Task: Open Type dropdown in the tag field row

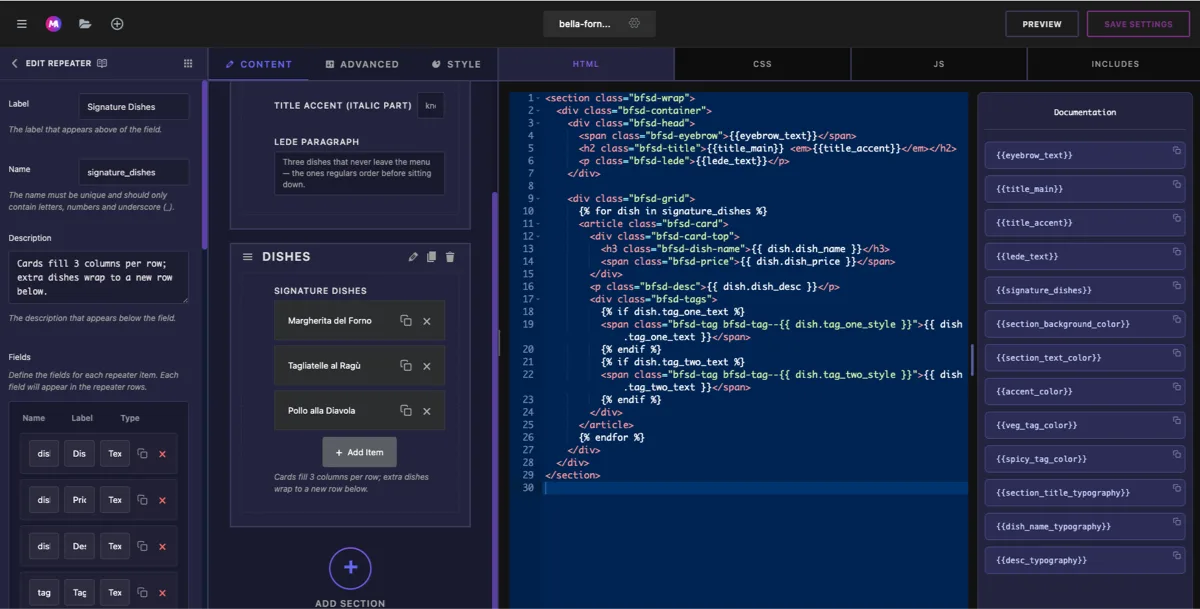Action: pyautogui.click(x=115, y=593)
